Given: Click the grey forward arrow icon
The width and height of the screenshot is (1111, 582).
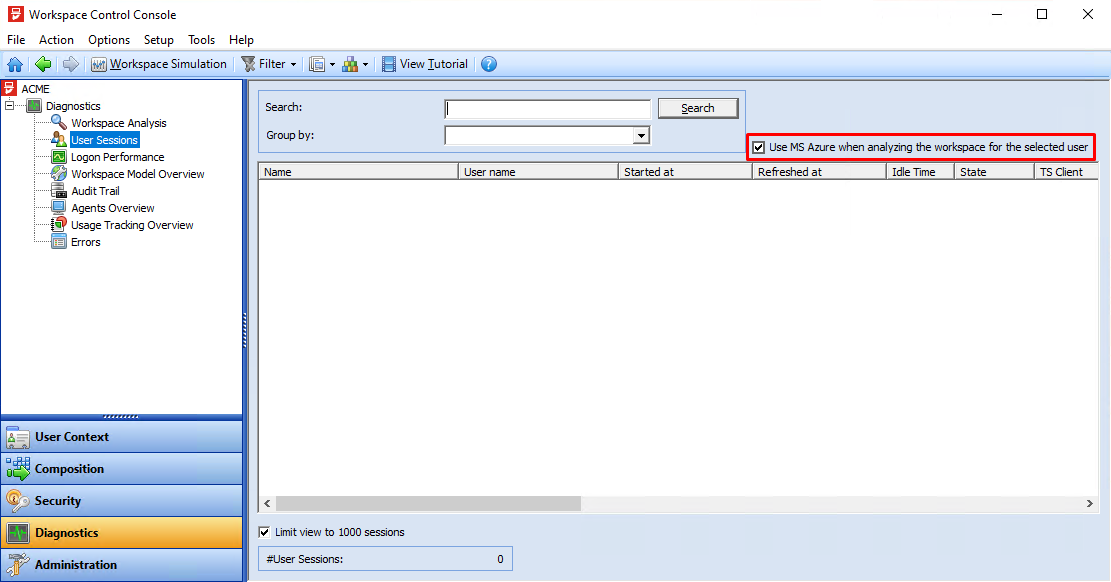Looking at the screenshot, I should tap(70, 65).
